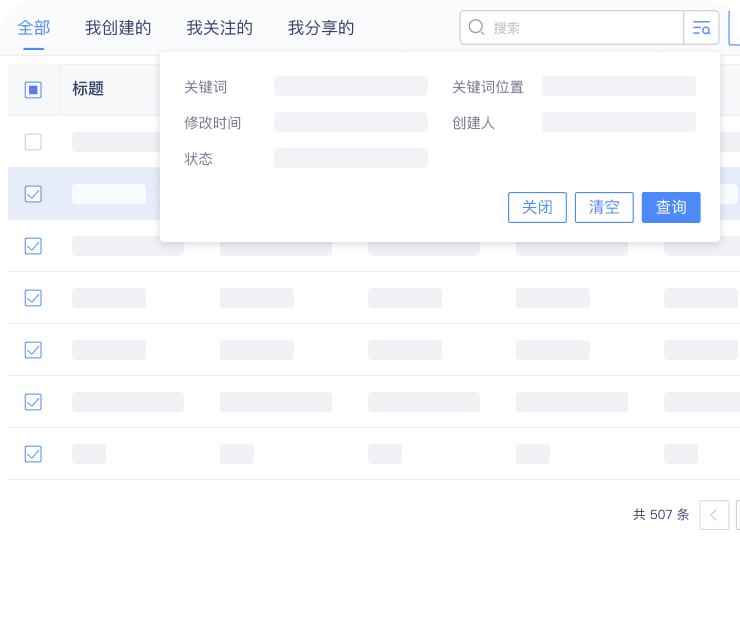Switch to the 全部 tab
The width and height of the screenshot is (740, 640).
(x=34, y=28)
